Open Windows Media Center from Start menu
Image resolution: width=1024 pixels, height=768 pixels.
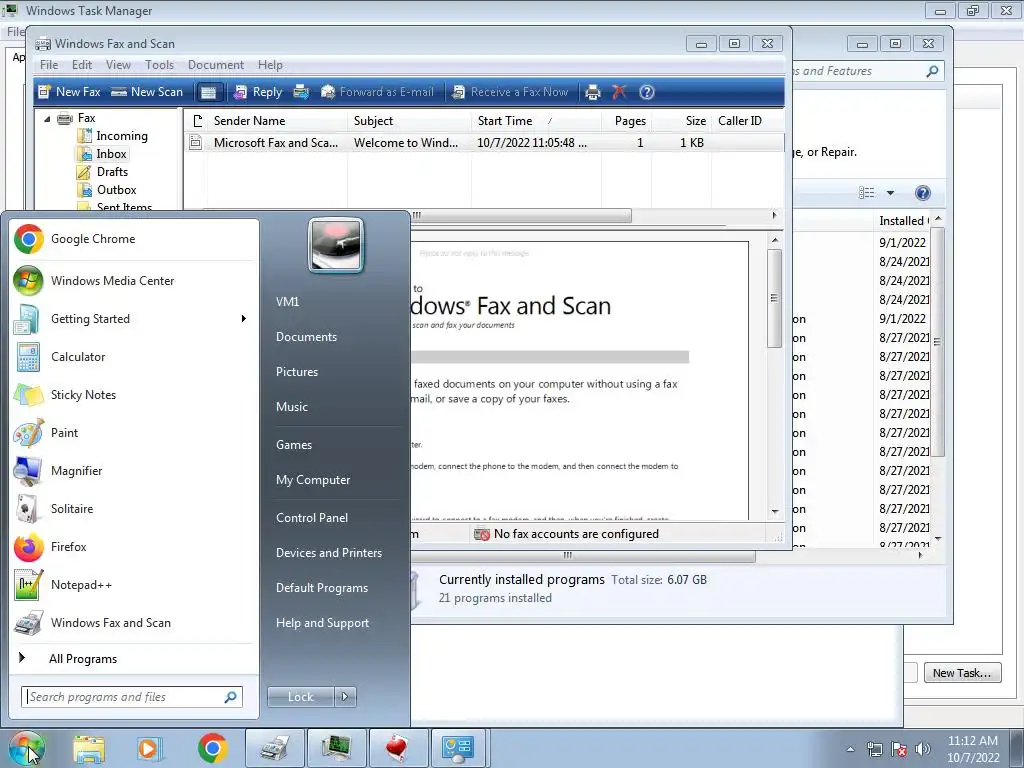click(x=133, y=281)
